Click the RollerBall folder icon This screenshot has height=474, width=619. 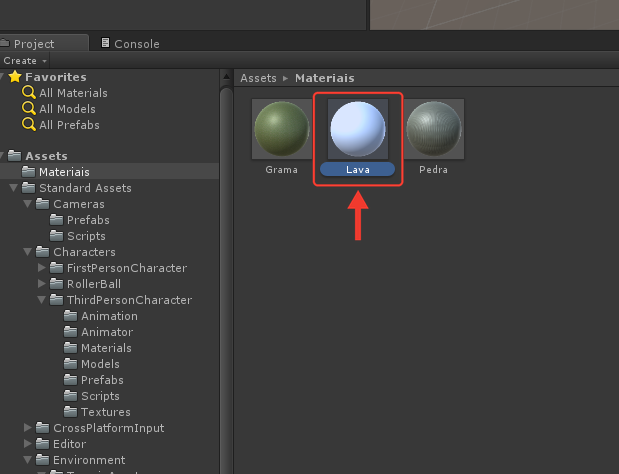pos(56,283)
